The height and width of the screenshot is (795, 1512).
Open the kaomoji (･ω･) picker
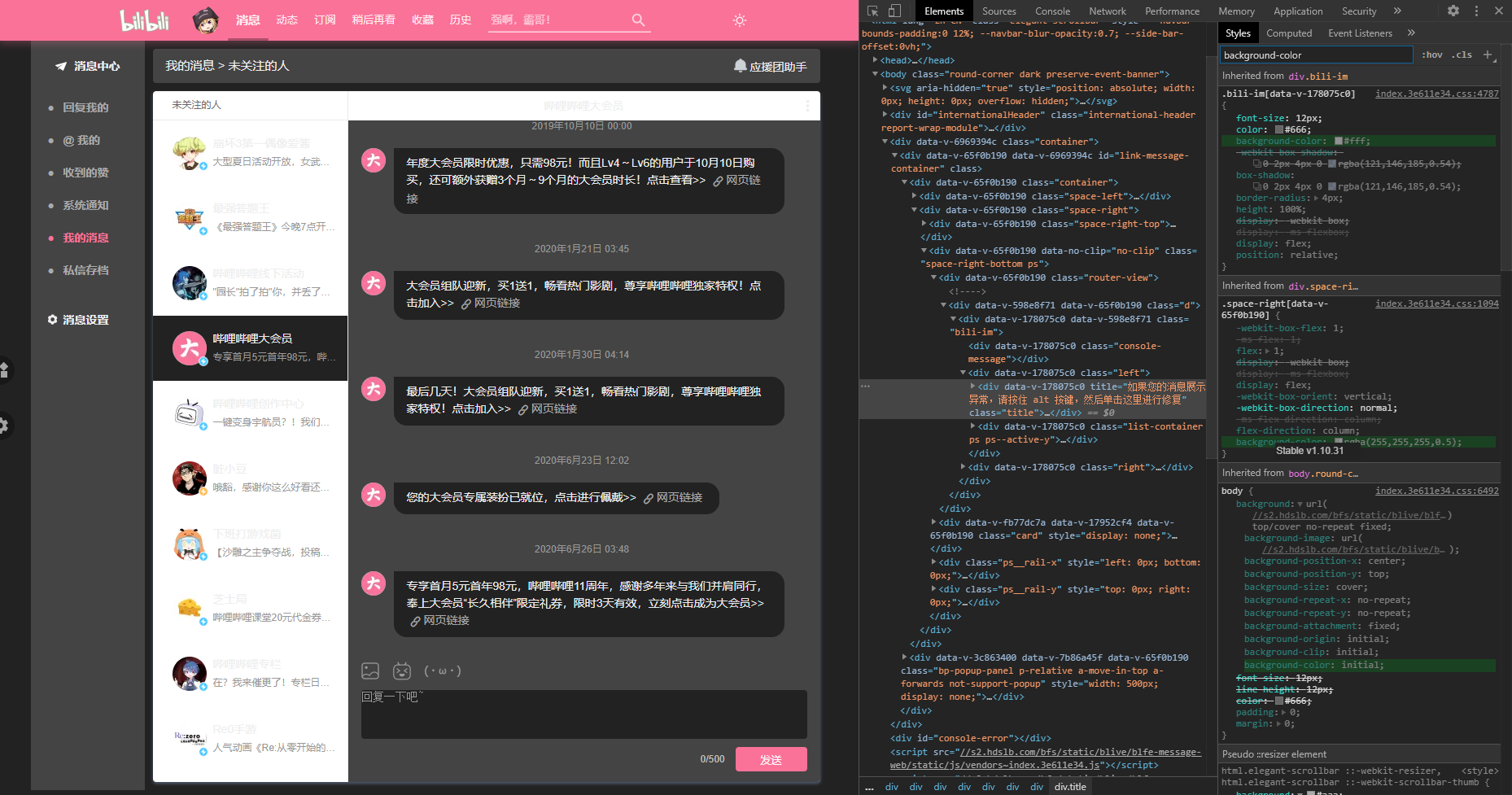click(443, 671)
